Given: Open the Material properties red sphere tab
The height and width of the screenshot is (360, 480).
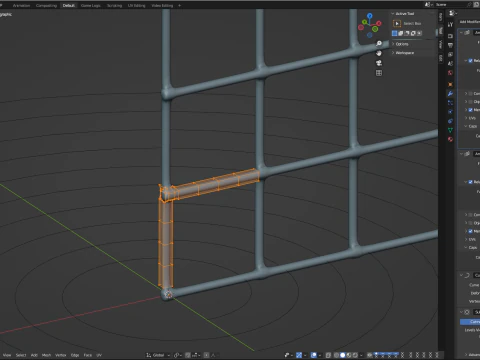Looking at the screenshot, I should (450, 139).
